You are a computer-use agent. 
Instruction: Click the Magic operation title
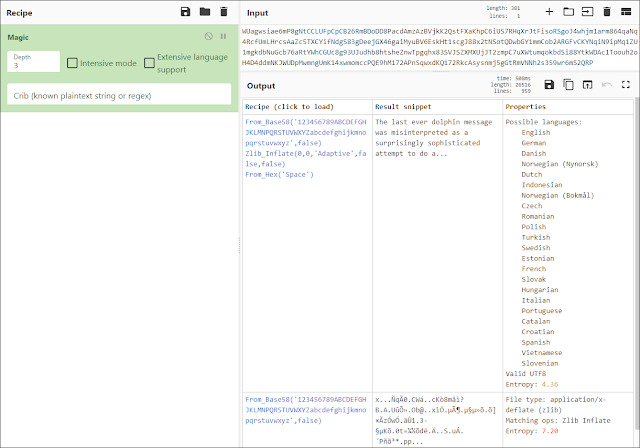(18, 37)
